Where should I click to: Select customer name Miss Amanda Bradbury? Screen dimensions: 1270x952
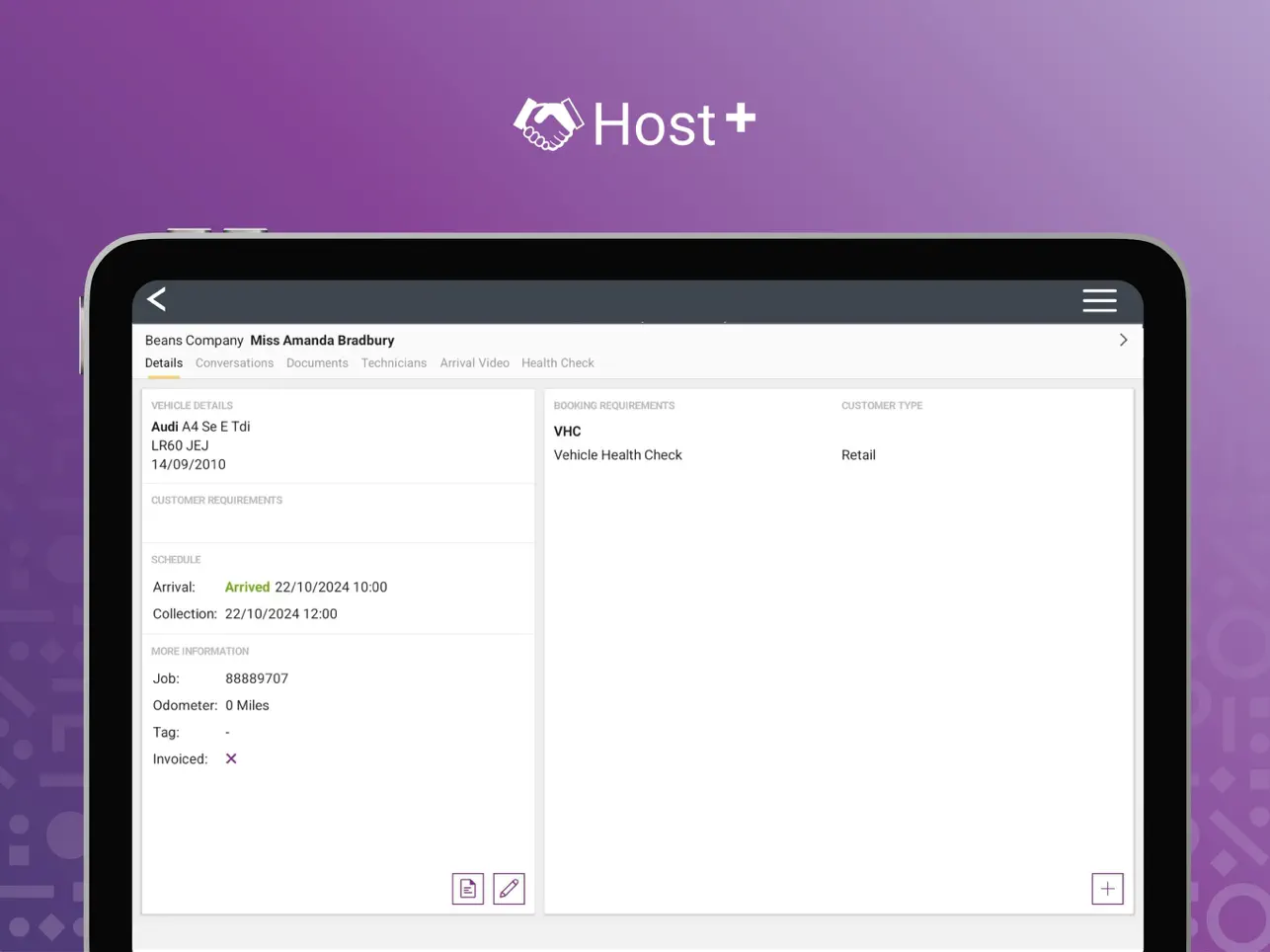[x=322, y=340]
